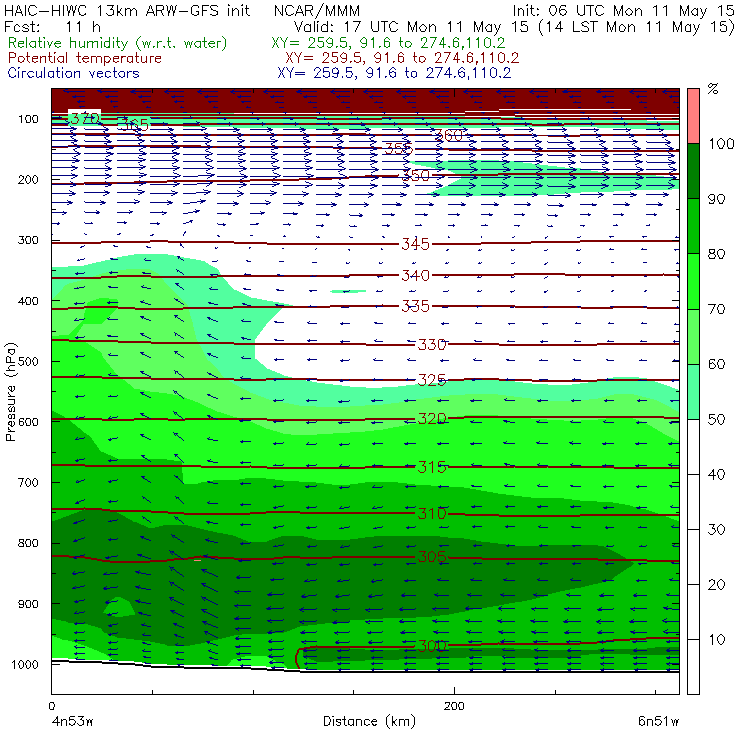Click the 300 contour label near the surface
The image size is (740, 740).
(432, 646)
